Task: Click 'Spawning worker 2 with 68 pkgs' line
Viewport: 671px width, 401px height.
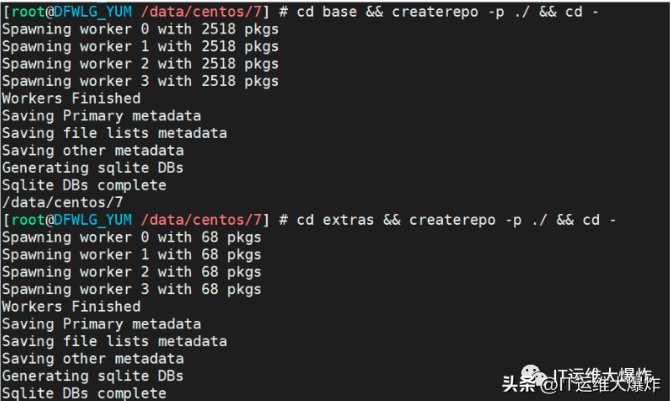Action: 131,271
